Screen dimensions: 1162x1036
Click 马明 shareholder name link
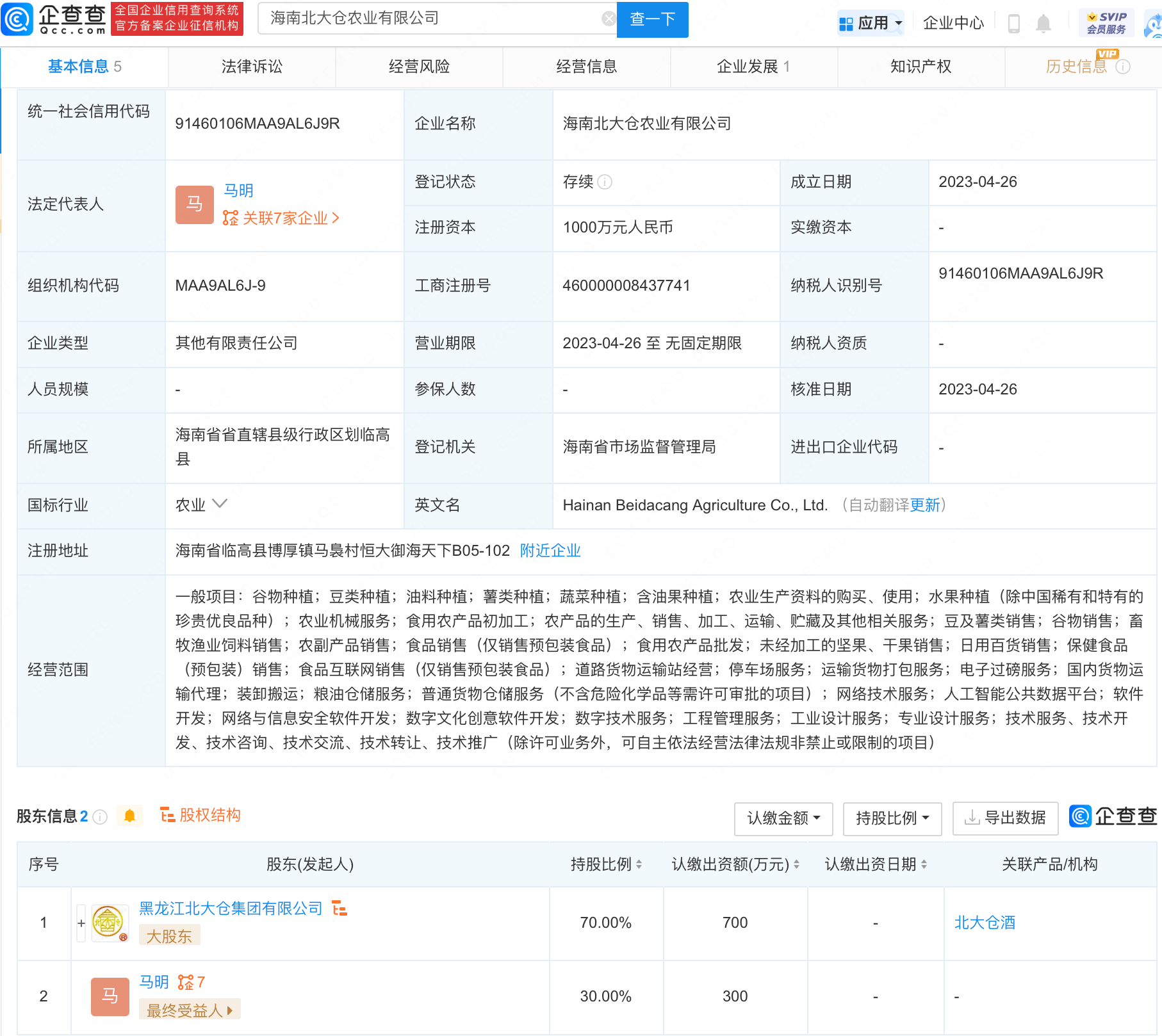pos(154,982)
